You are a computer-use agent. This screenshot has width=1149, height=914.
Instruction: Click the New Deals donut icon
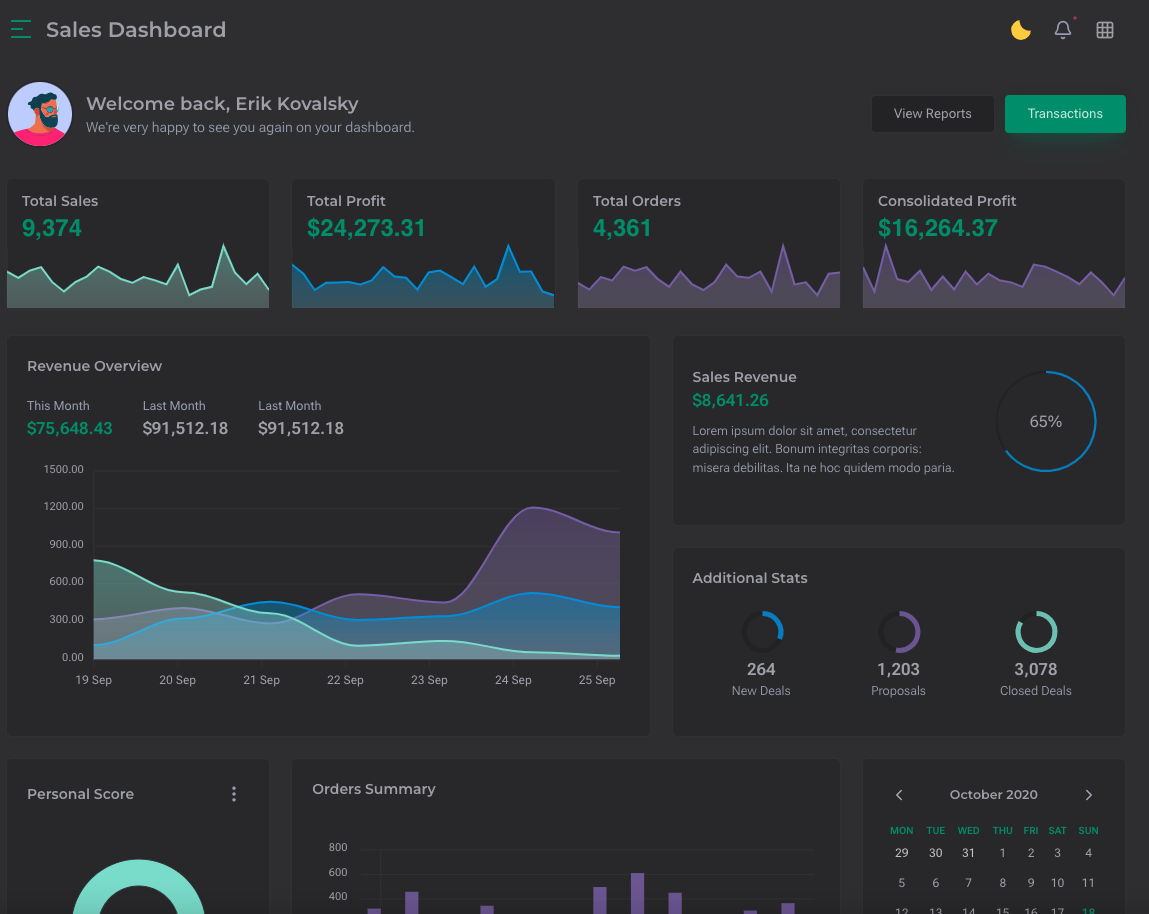pyautogui.click(x=762, y=632)
